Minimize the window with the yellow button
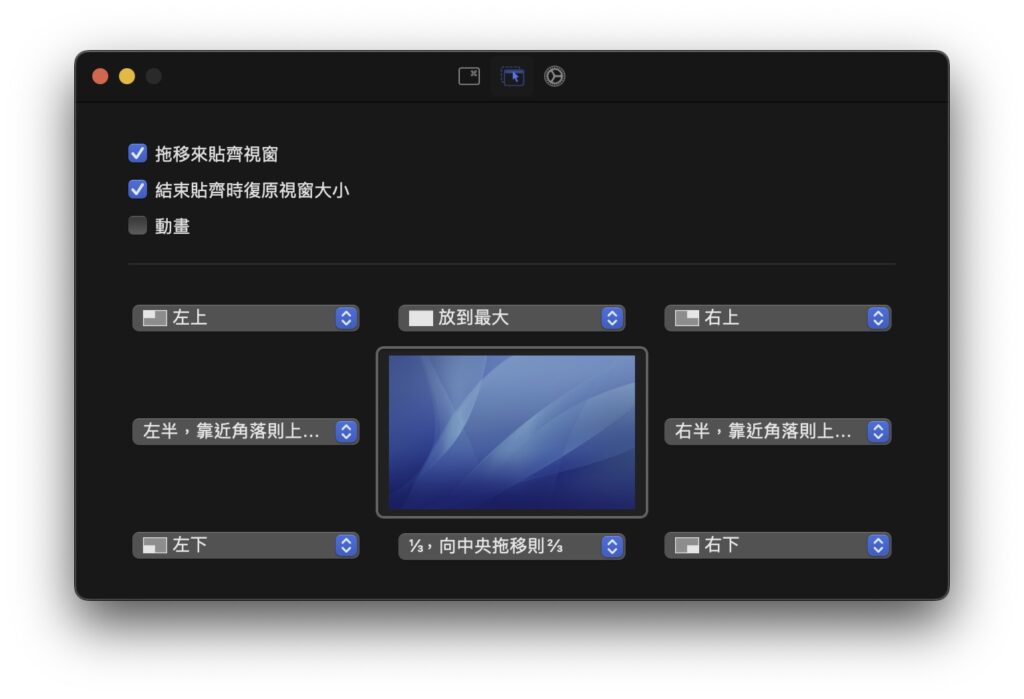1024x699 pixels. tap(127, 76)
